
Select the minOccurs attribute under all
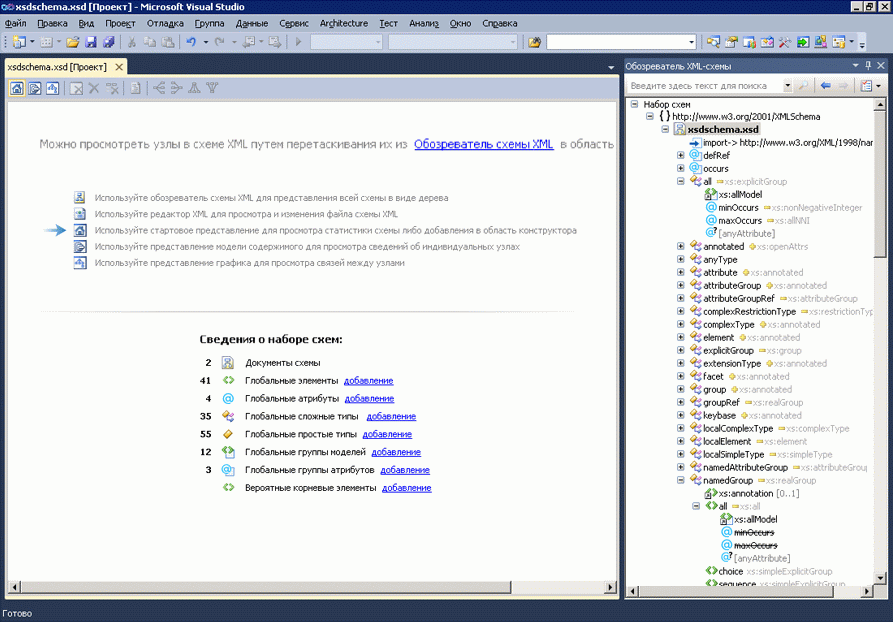pyautogui.click(x=738, y=207)
